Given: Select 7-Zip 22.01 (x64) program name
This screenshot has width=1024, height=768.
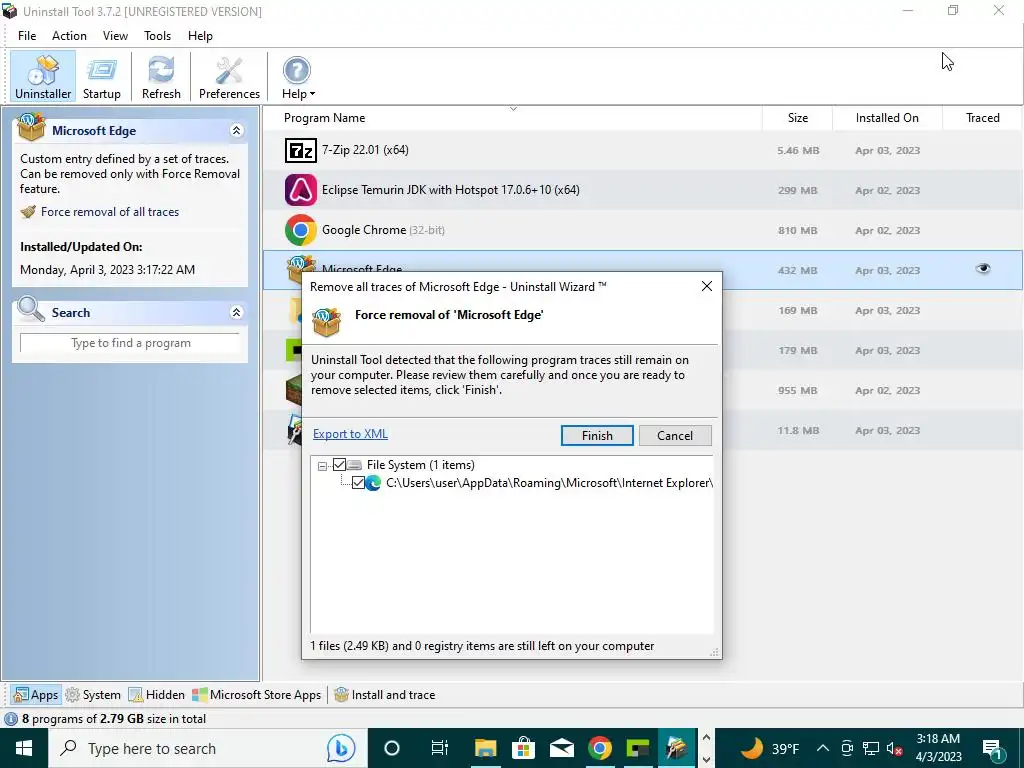Looking at the screenshot, I should click(365, 150).
